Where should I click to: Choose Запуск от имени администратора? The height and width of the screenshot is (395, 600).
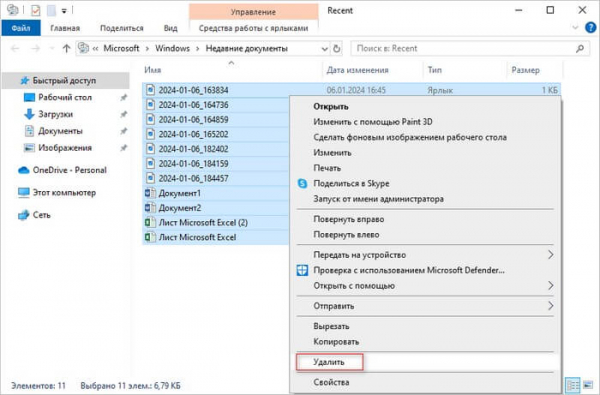[378, 199]
